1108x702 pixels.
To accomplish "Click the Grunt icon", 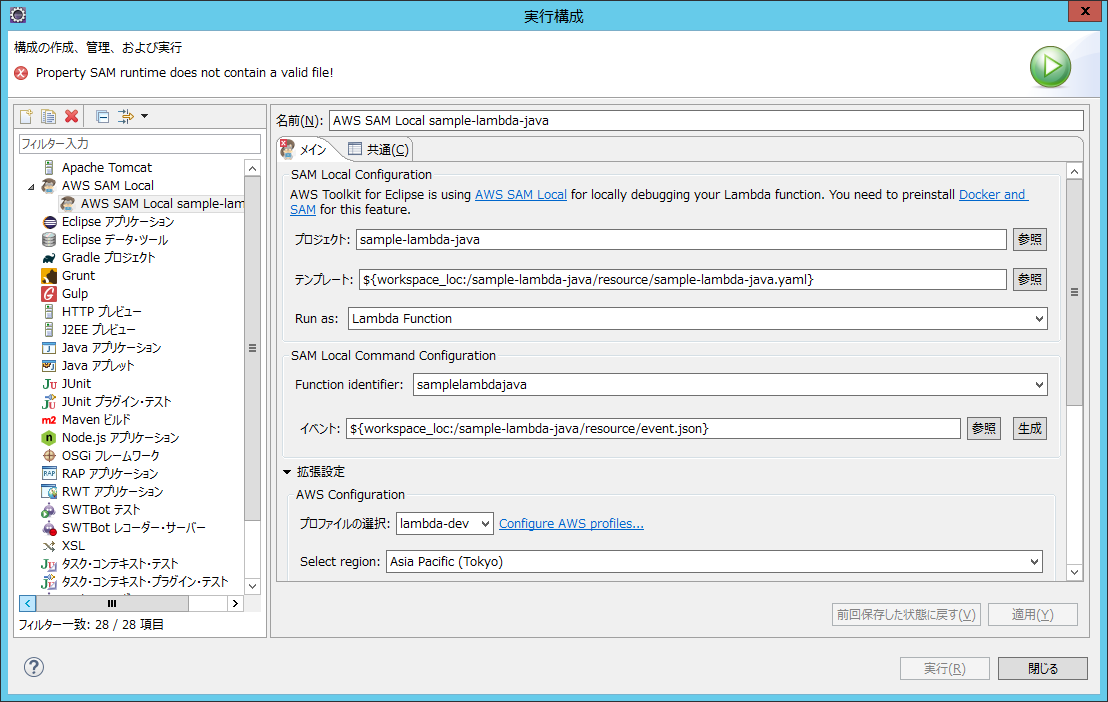I will (49, 276).
